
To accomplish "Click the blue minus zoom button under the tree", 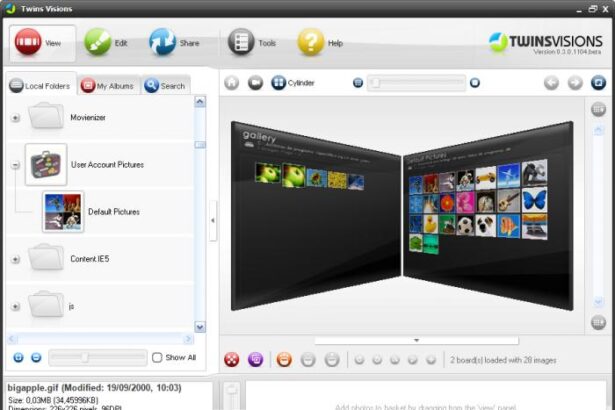I will point(36,357).
